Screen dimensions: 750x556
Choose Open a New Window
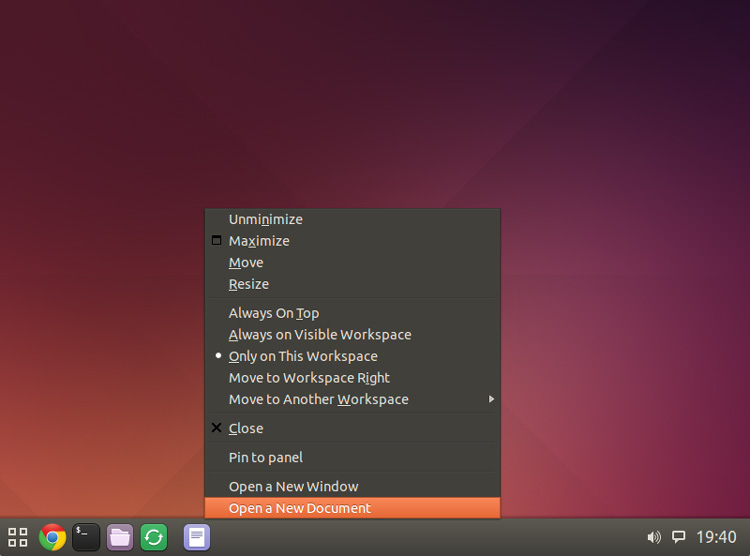293,487
